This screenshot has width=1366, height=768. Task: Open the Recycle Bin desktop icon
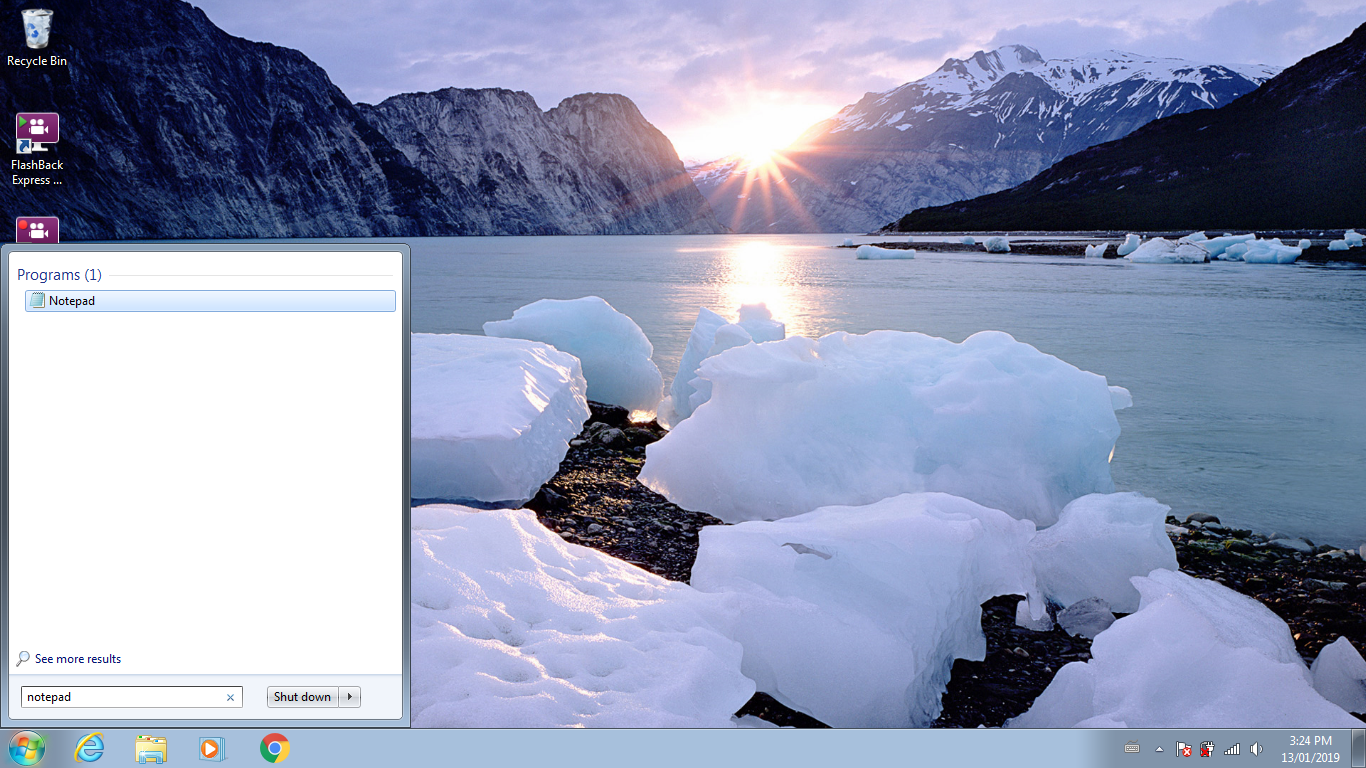pyautogui.click(x=37, y=37)
